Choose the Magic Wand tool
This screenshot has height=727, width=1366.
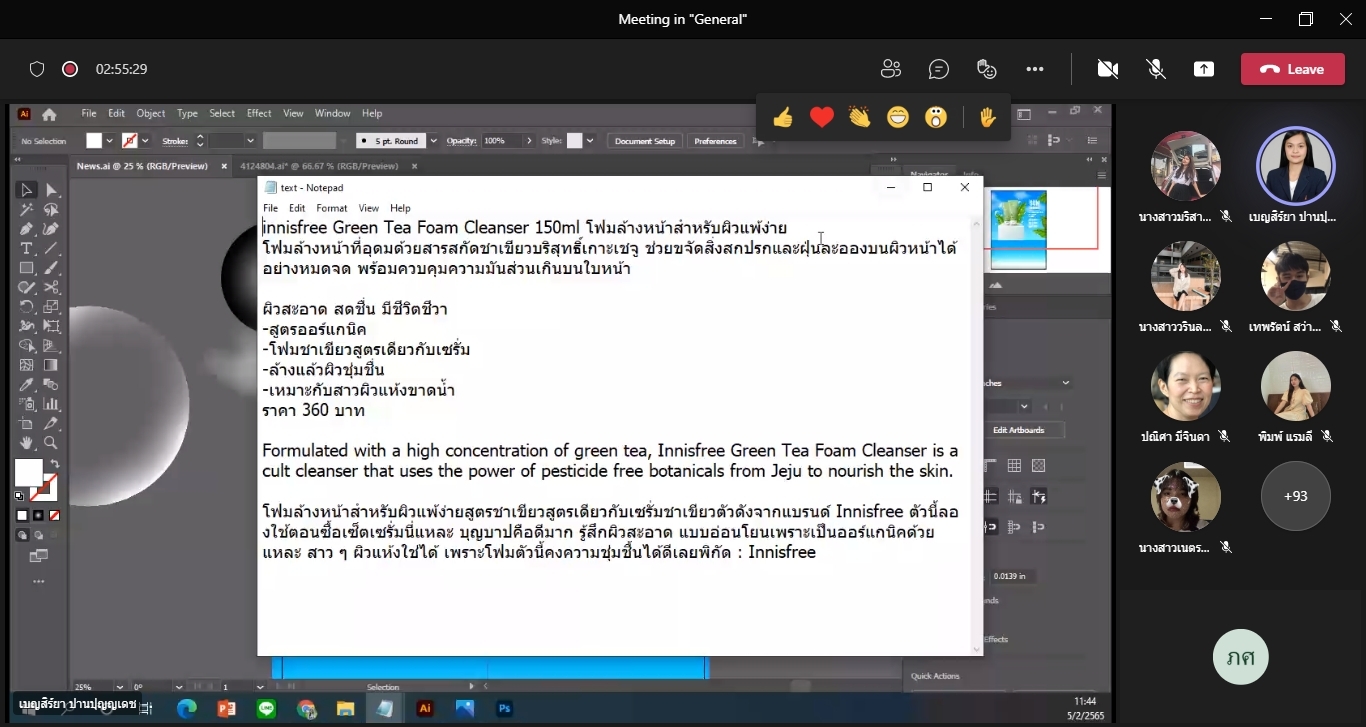pos(27,210)
